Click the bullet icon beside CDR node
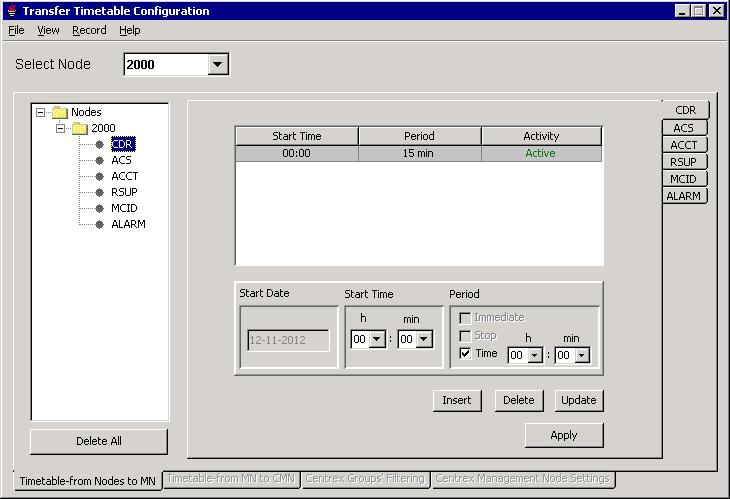 (x=99, y=144)
